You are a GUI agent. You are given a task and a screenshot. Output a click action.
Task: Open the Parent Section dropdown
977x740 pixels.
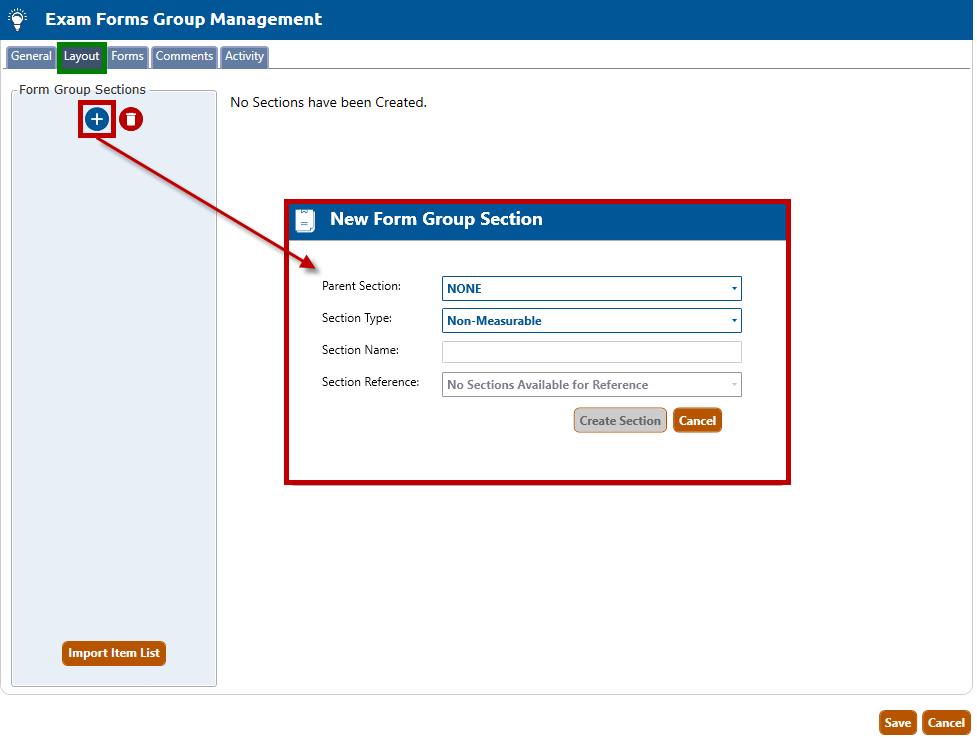591,289
